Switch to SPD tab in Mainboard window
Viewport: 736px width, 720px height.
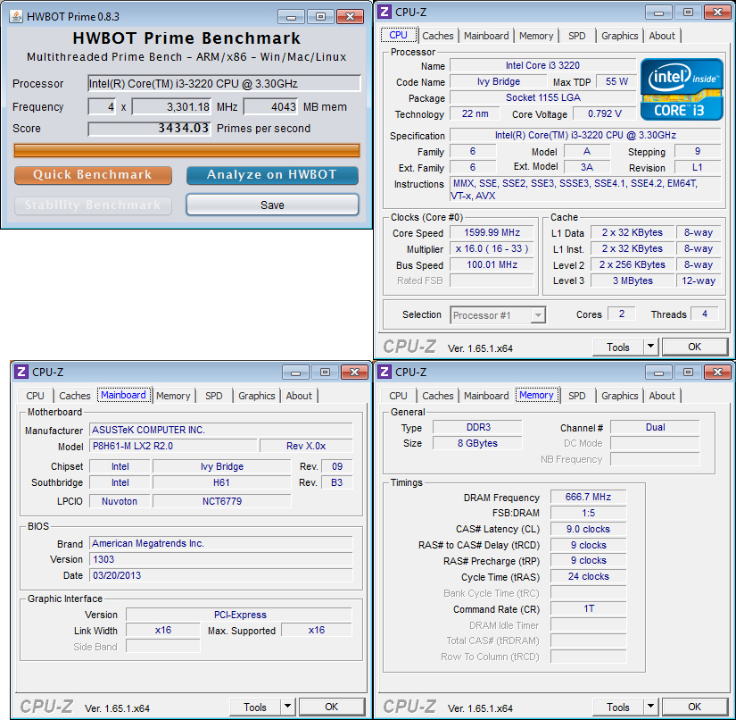[x=214, y=396]
